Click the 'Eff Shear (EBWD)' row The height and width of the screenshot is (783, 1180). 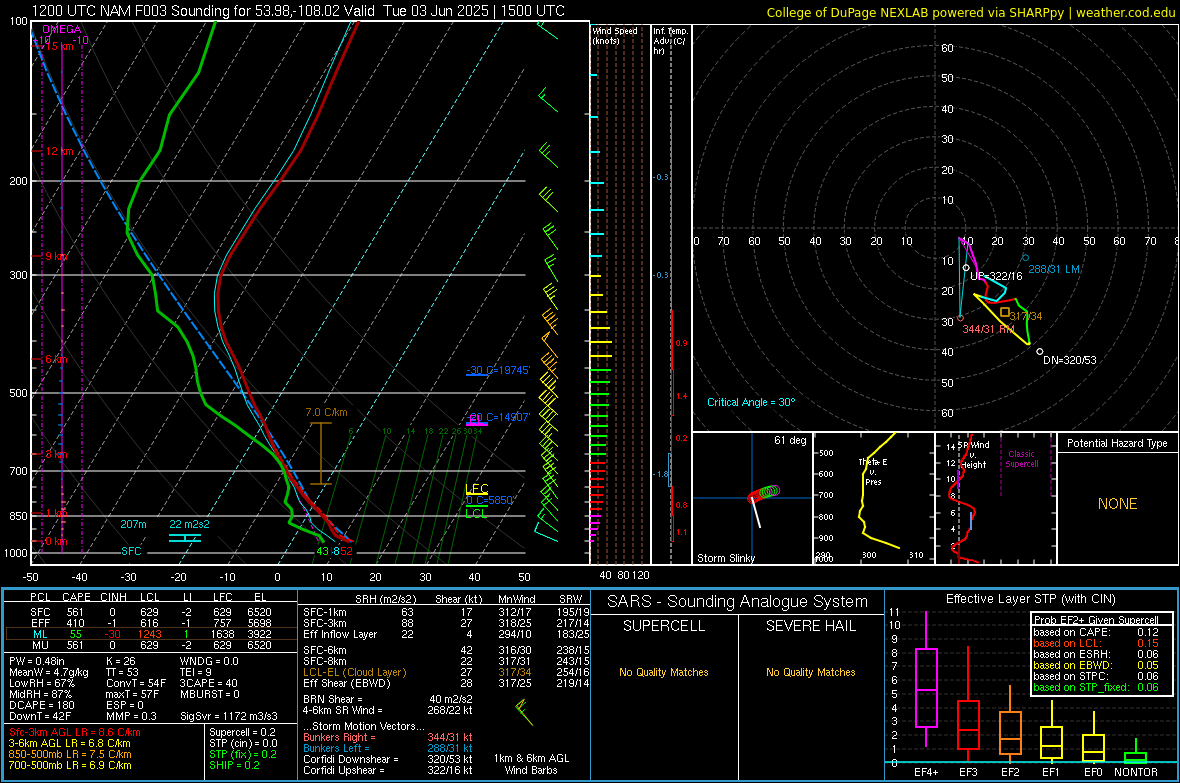pyautogui.click(x=446, y=684)
